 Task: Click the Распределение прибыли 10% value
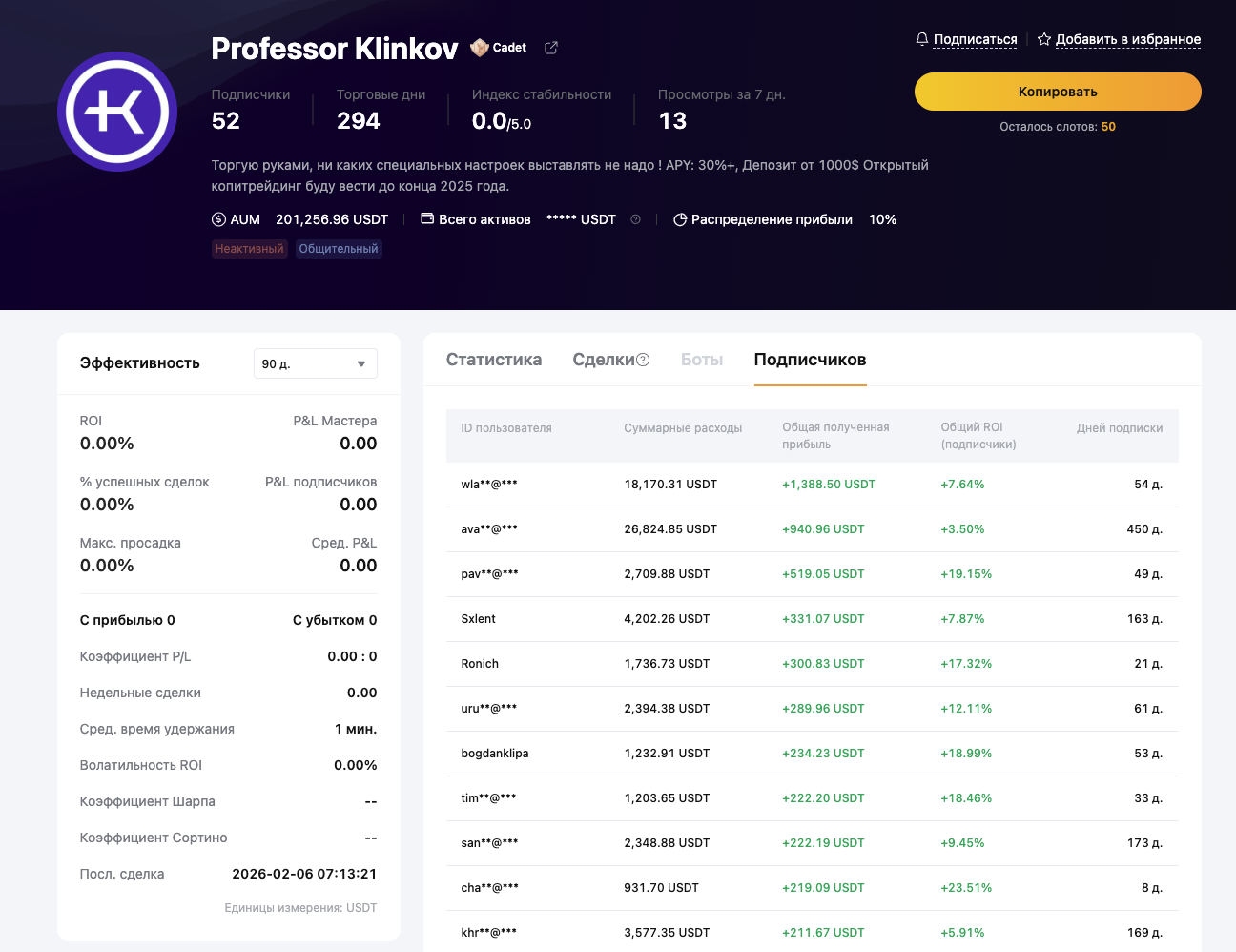[x=883, y=219]
